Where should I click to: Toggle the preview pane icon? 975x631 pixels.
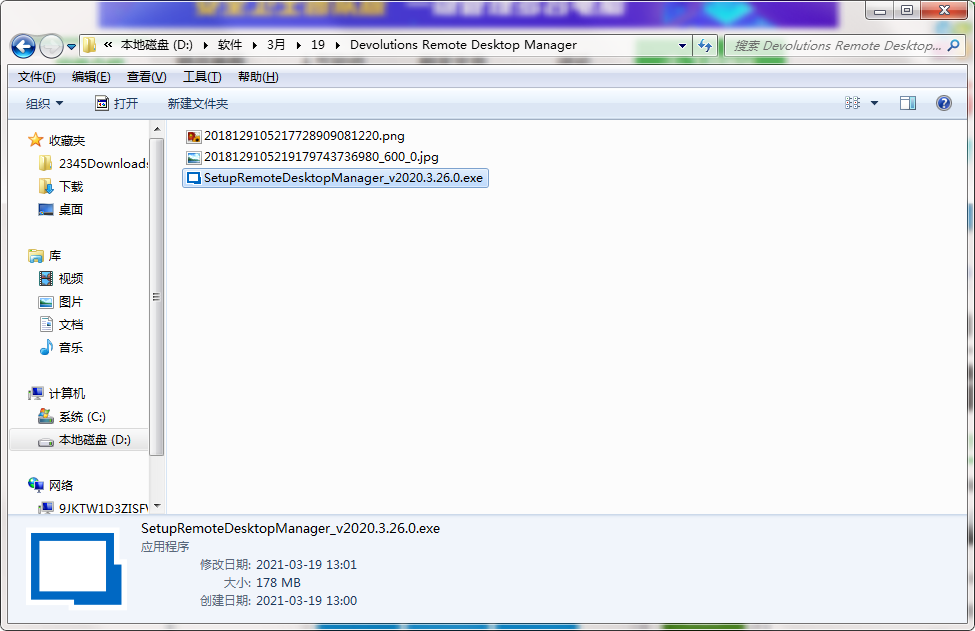point(908,103)
